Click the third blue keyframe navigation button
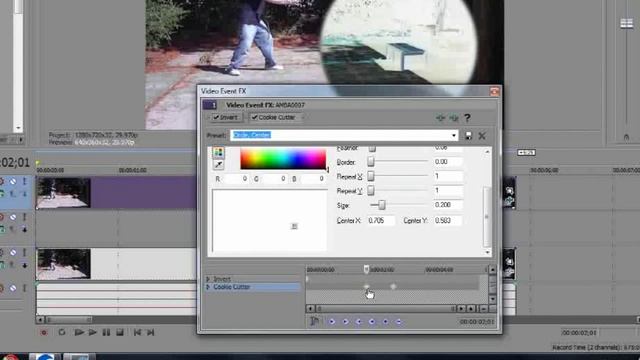 point(358,322)
